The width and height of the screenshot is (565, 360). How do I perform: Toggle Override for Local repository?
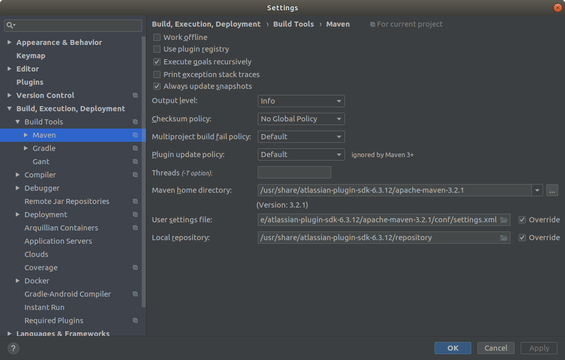pos(522,237)
